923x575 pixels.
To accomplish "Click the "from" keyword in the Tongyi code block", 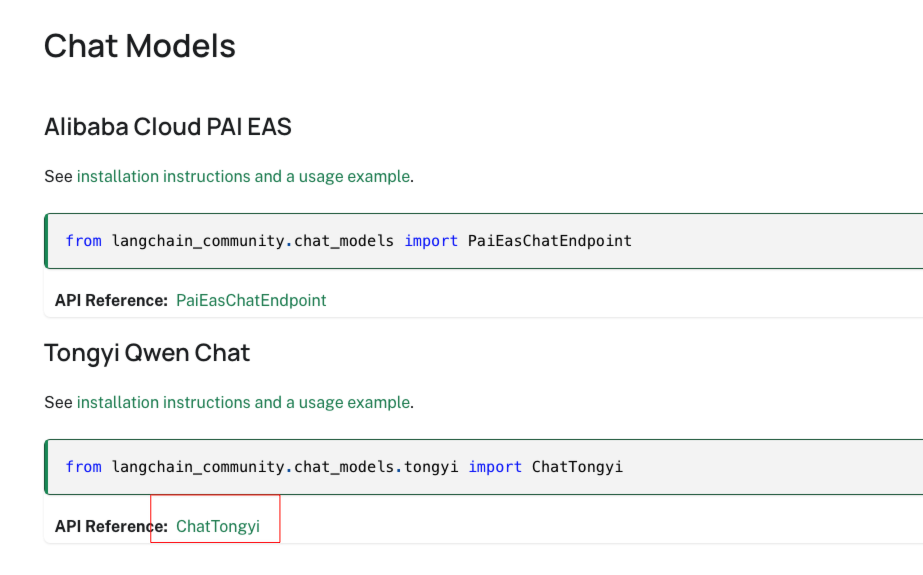I will click(x=84, y=467).
